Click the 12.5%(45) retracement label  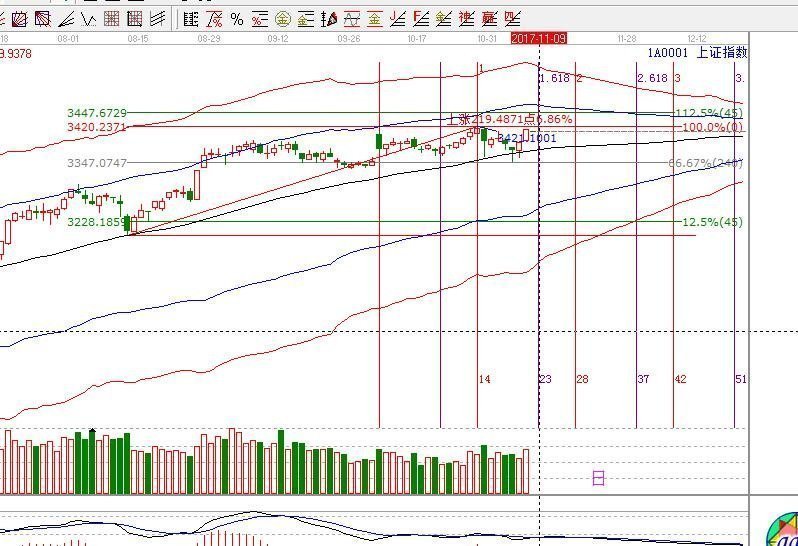[x=712, y=222]
